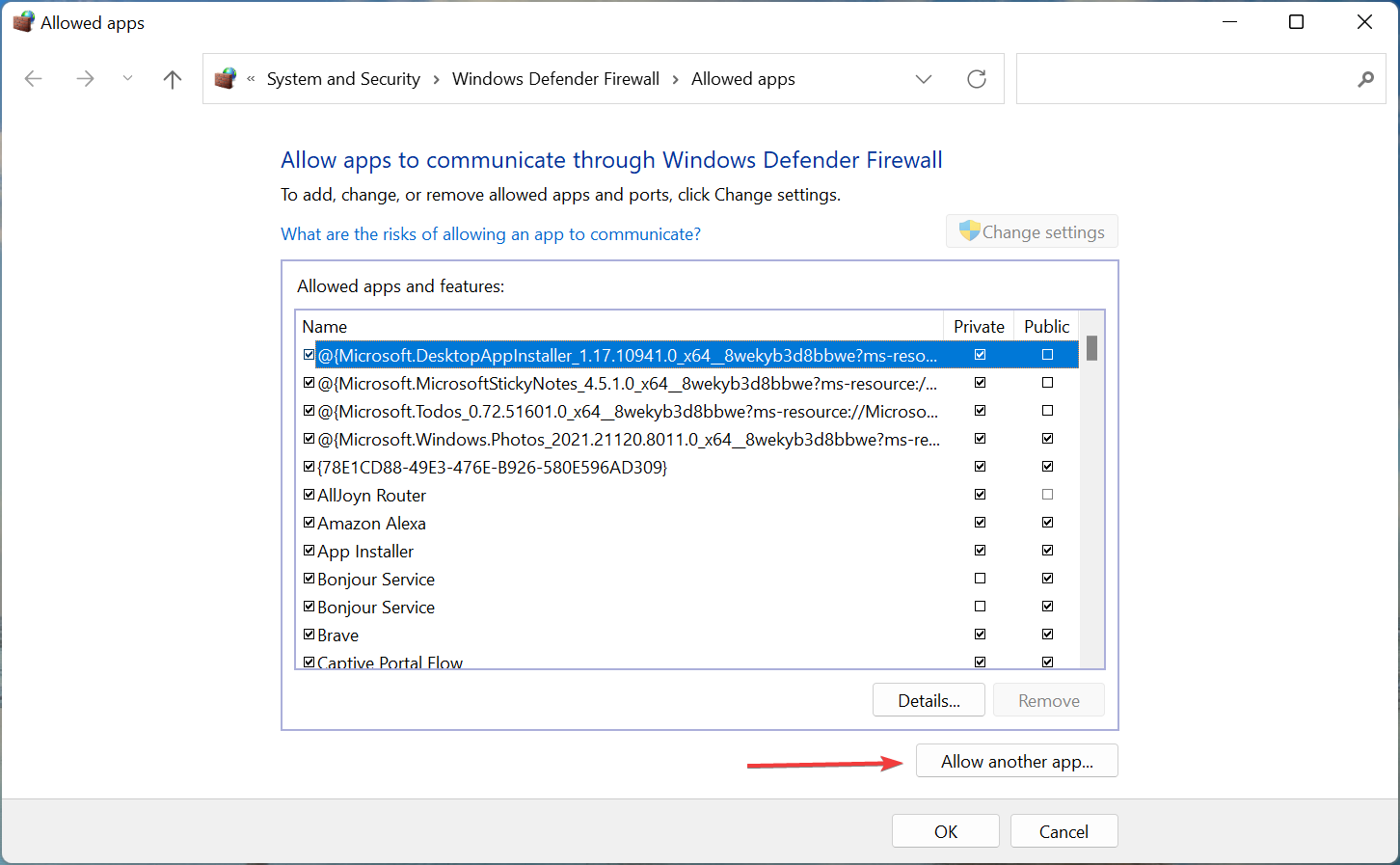Open Windows Defender Firewall breadcrumb
This screenshot has height=865, width=1400.
click(x=555, y=79)
